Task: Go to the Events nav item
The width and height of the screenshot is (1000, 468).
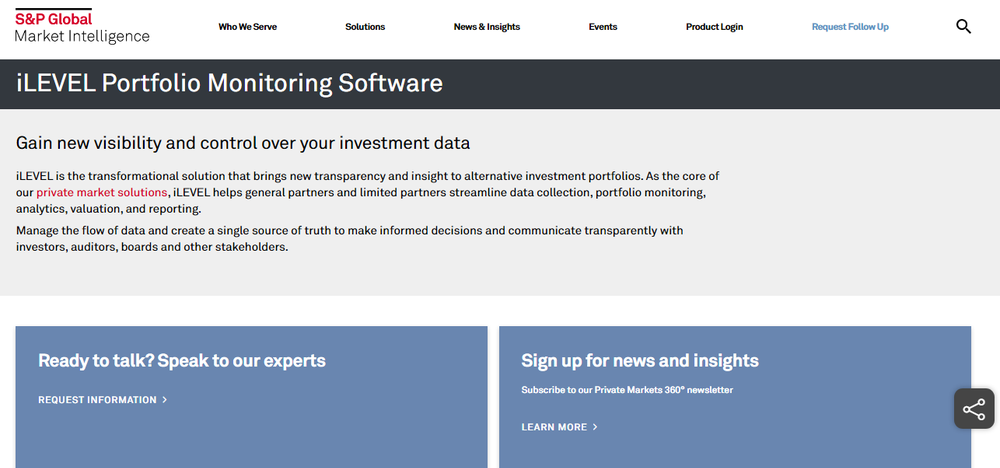Action: click(603, 27)
